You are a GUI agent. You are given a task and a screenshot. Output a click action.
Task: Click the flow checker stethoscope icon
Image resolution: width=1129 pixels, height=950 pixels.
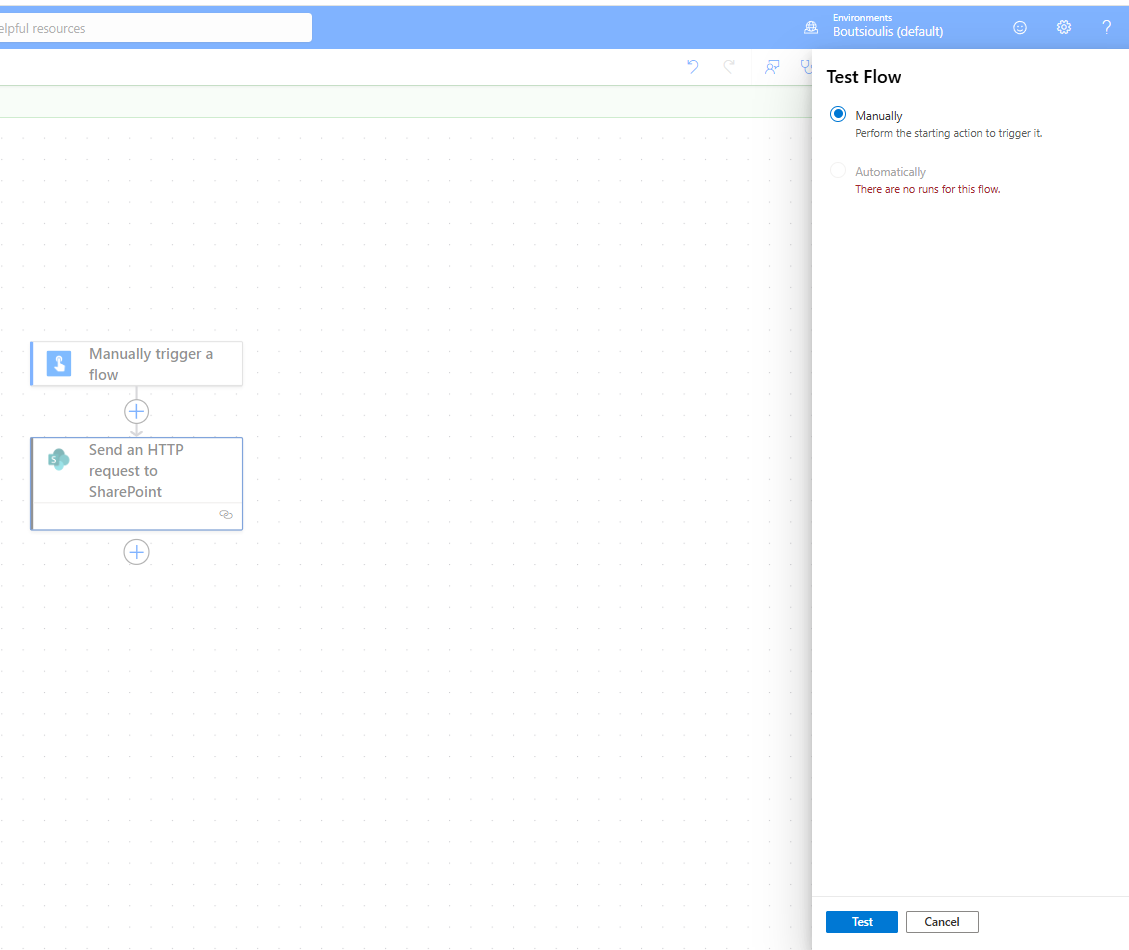coord(805,67)
